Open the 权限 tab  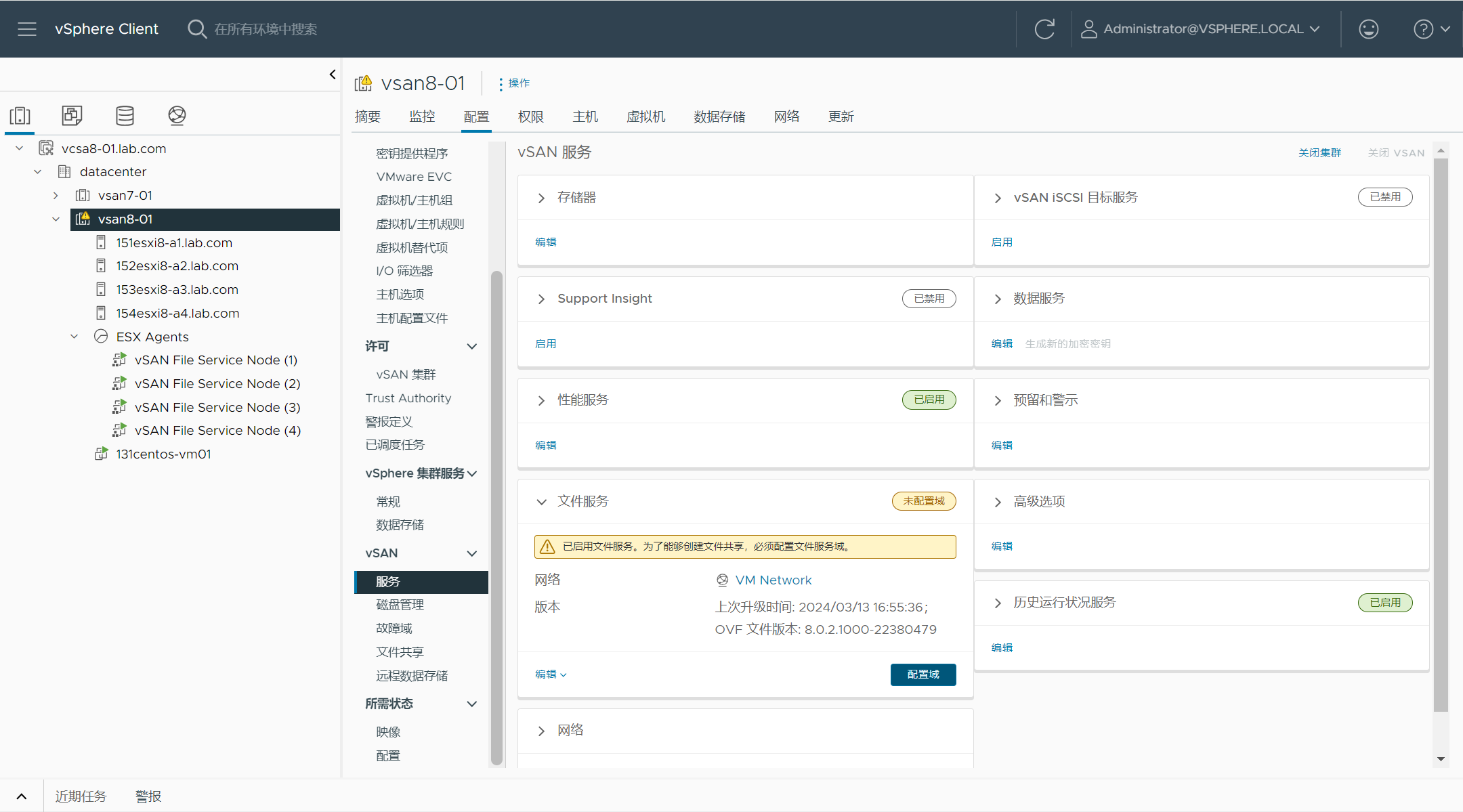tap(531, 116)
